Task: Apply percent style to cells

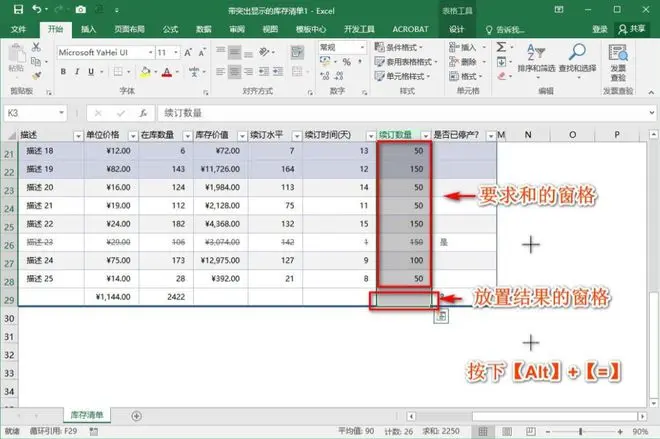Action: 347,62
